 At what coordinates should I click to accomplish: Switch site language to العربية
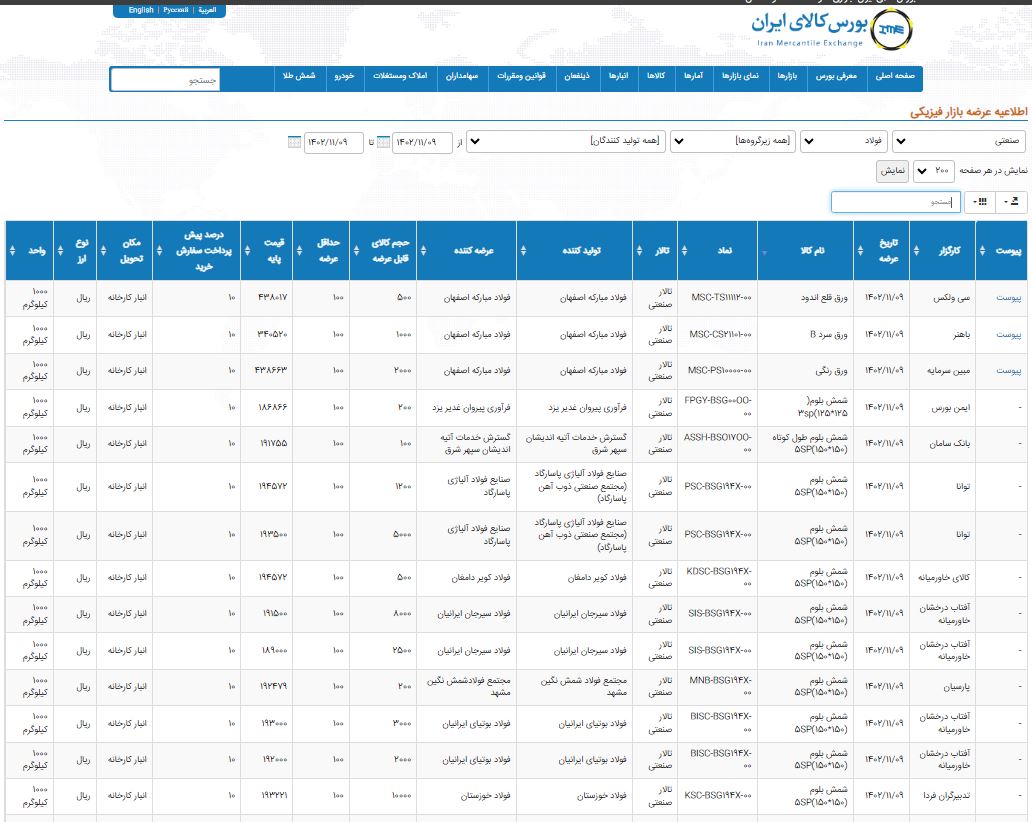[x=207, y=10]
